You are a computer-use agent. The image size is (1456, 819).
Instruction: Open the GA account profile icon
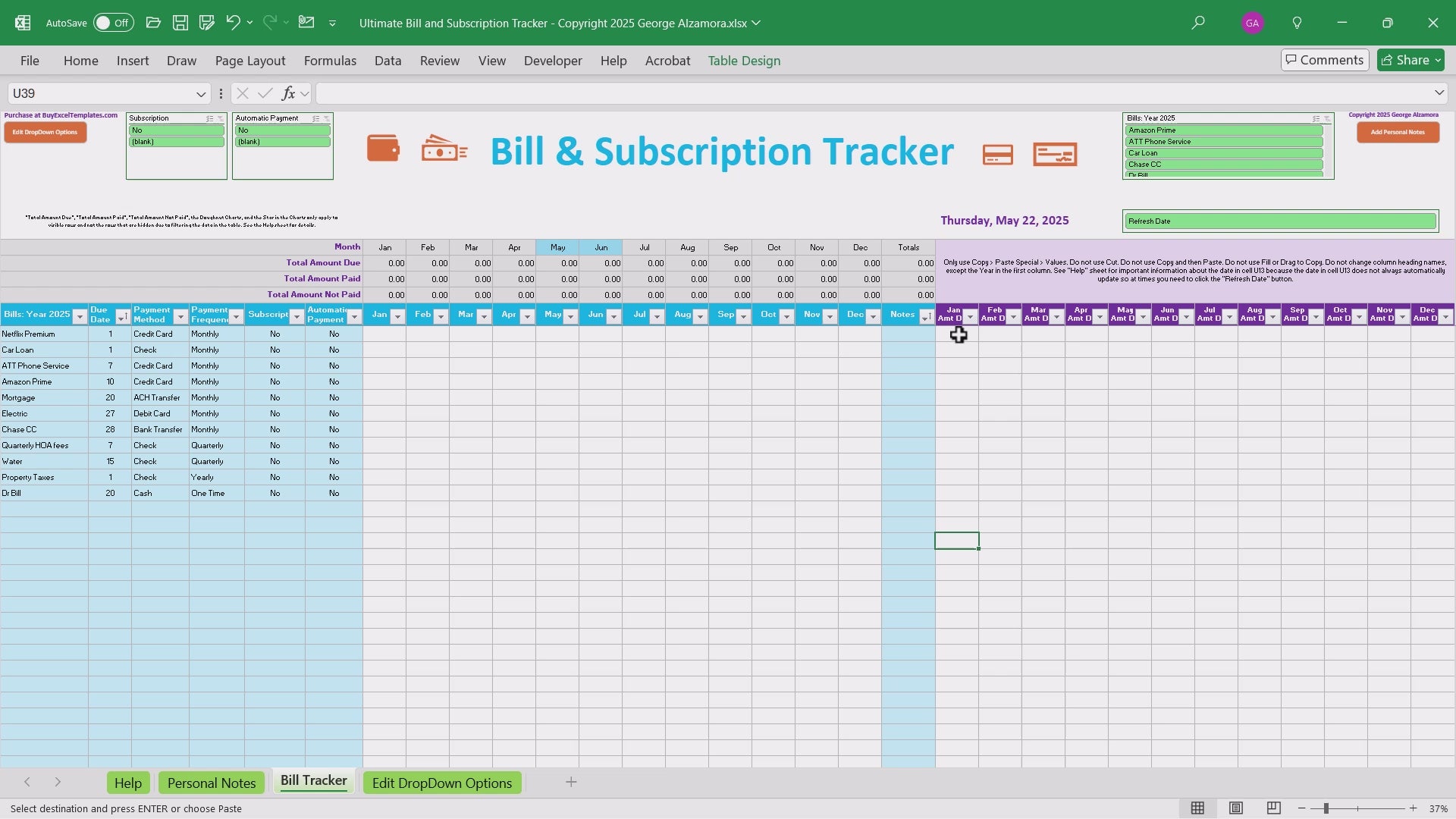(x=1252, y=23)
